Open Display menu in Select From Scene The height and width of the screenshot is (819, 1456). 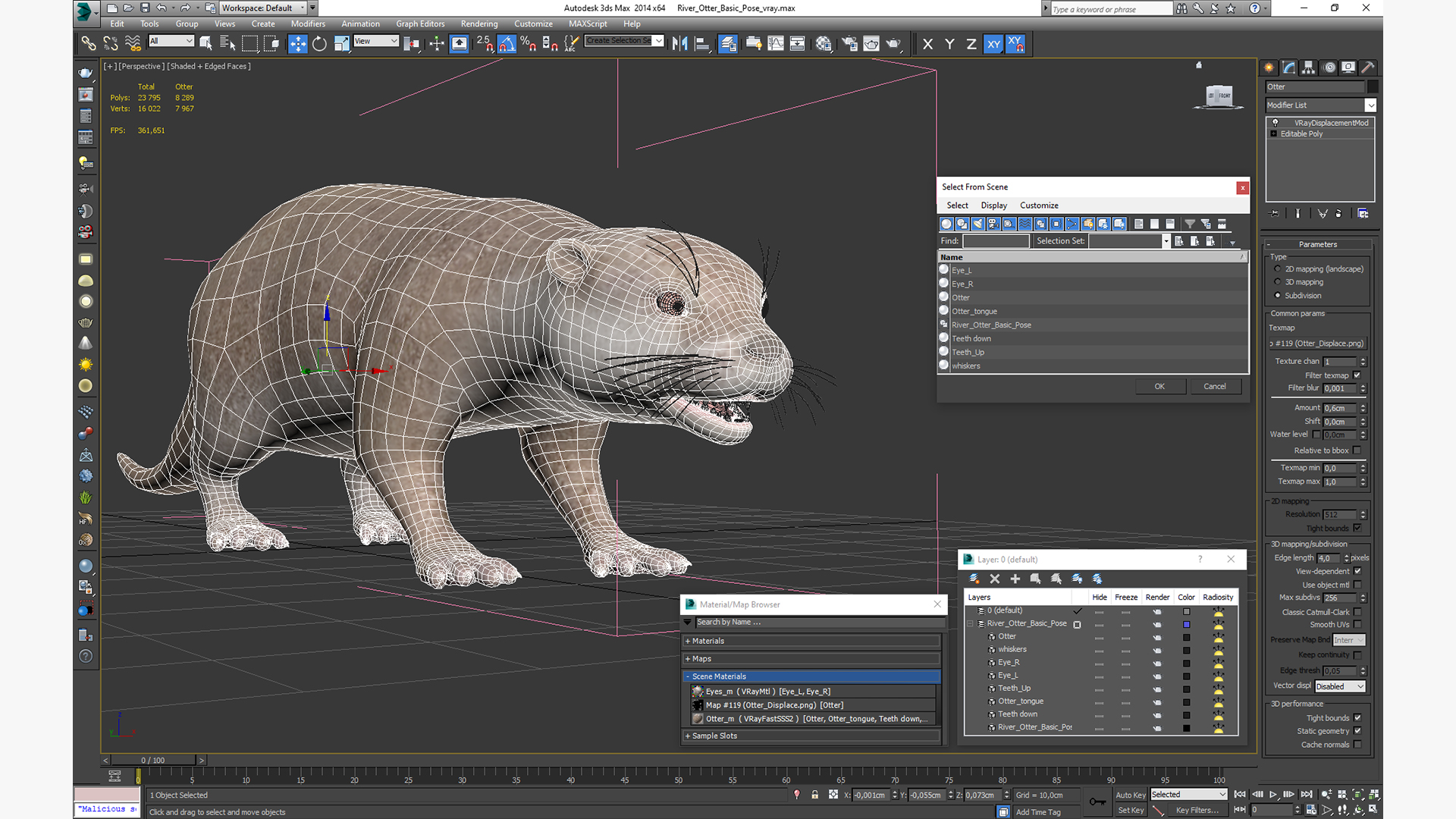993,206
